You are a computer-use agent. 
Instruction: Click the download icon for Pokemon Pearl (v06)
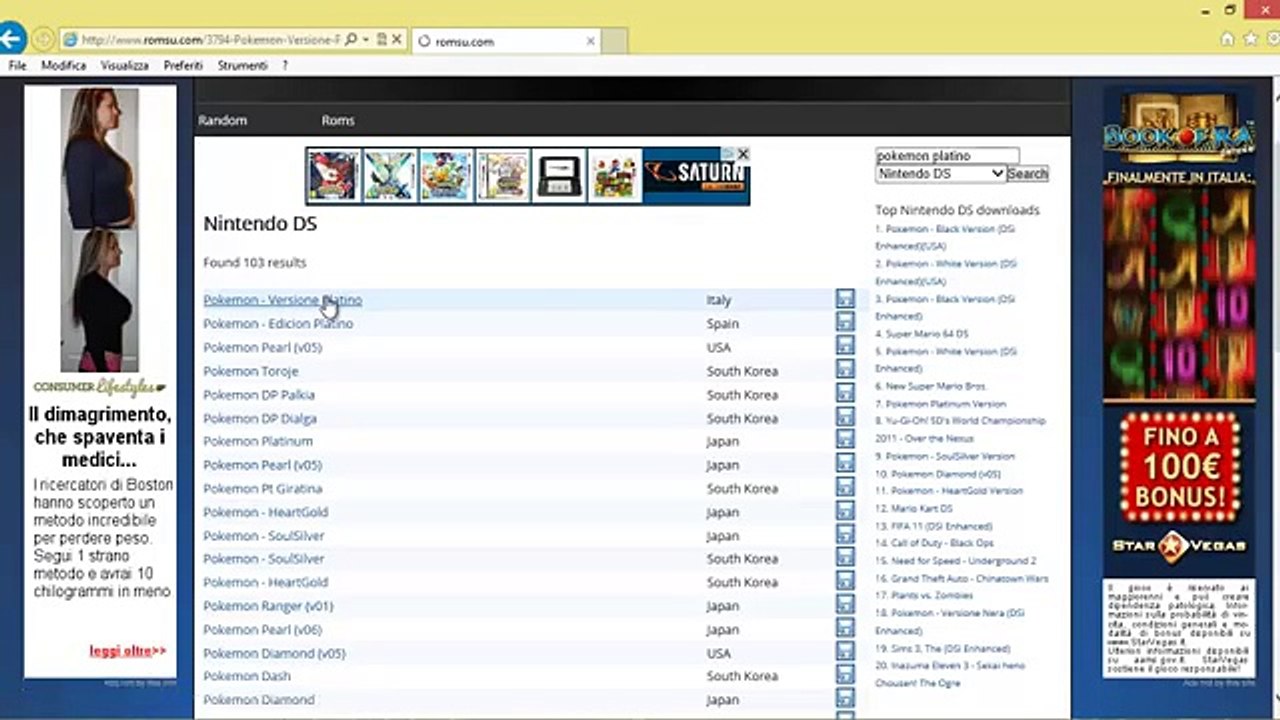[845, 628]
